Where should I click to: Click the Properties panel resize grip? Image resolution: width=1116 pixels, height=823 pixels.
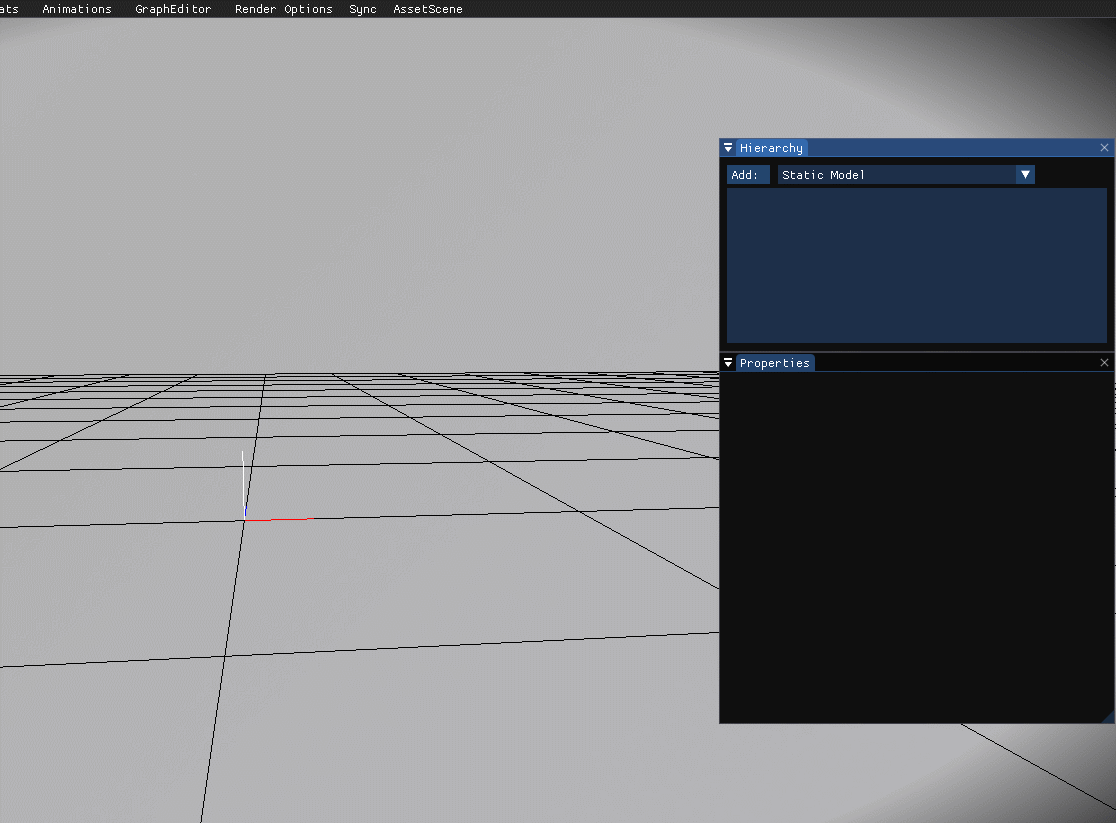coord(1109,717)
